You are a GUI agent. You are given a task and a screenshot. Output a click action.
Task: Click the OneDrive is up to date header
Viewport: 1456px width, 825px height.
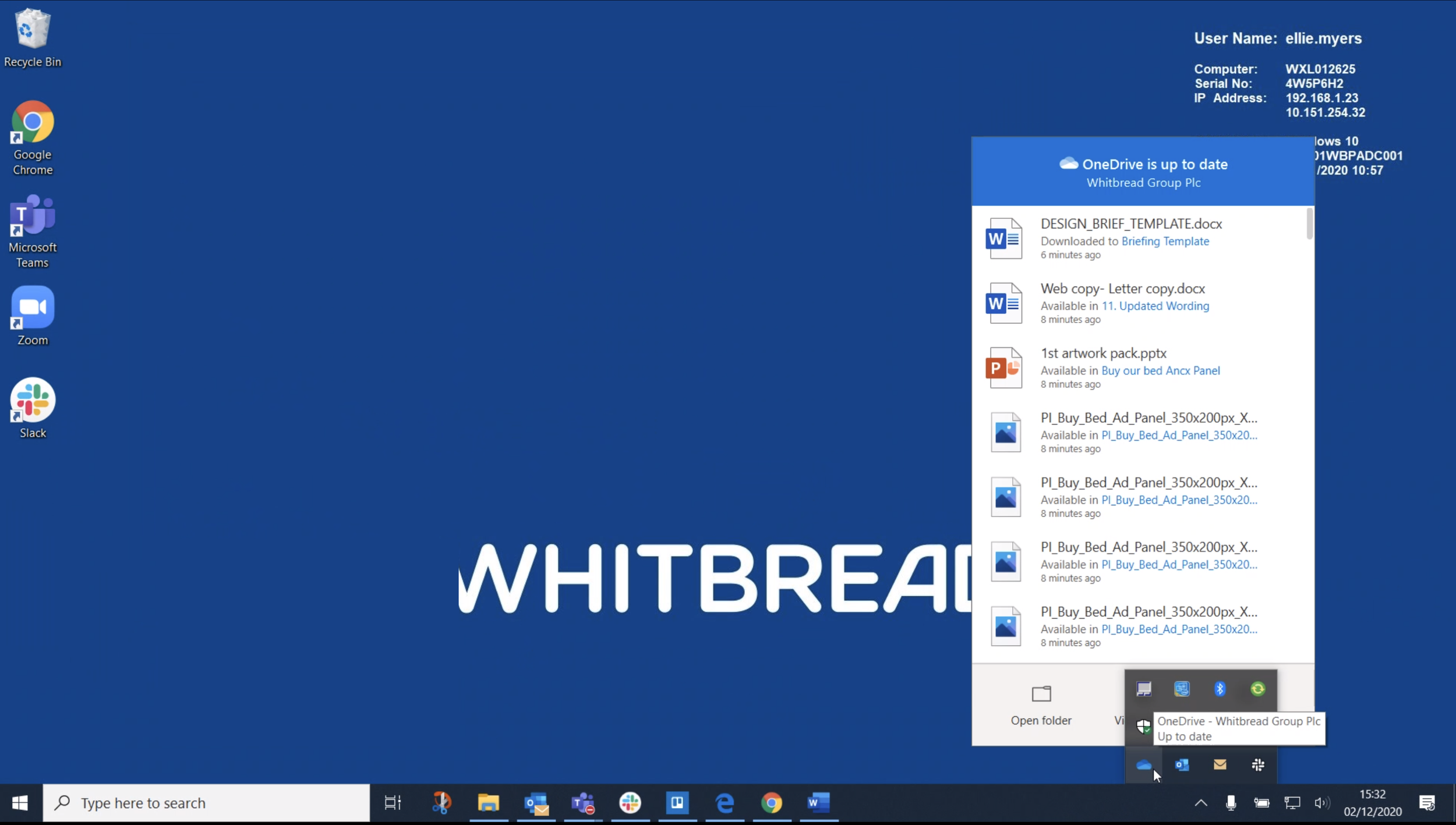pyautogui.click(x=1143, y=172)
